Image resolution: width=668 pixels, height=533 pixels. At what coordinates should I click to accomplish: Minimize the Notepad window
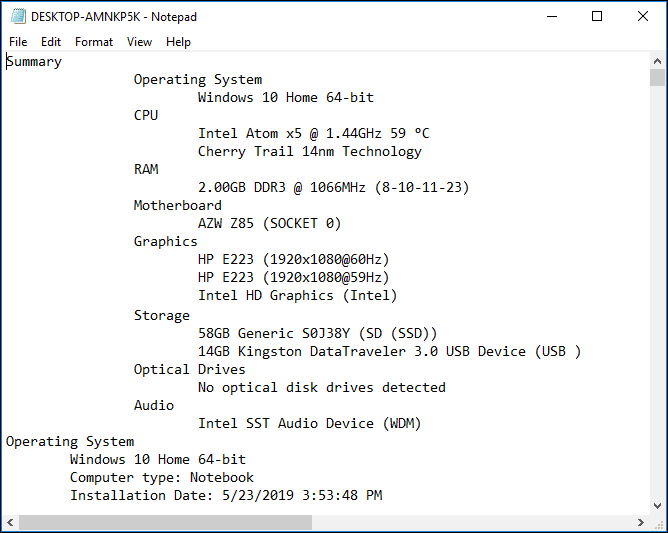pyautogui.click(x=552, y=16)
